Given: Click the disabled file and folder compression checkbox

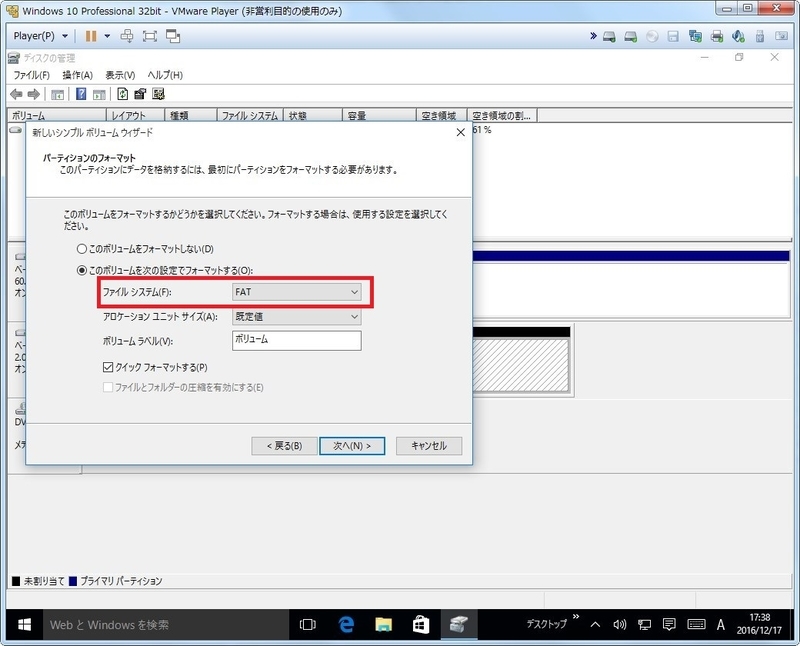Looking at the screenshot, I should (x=108, y=387).
